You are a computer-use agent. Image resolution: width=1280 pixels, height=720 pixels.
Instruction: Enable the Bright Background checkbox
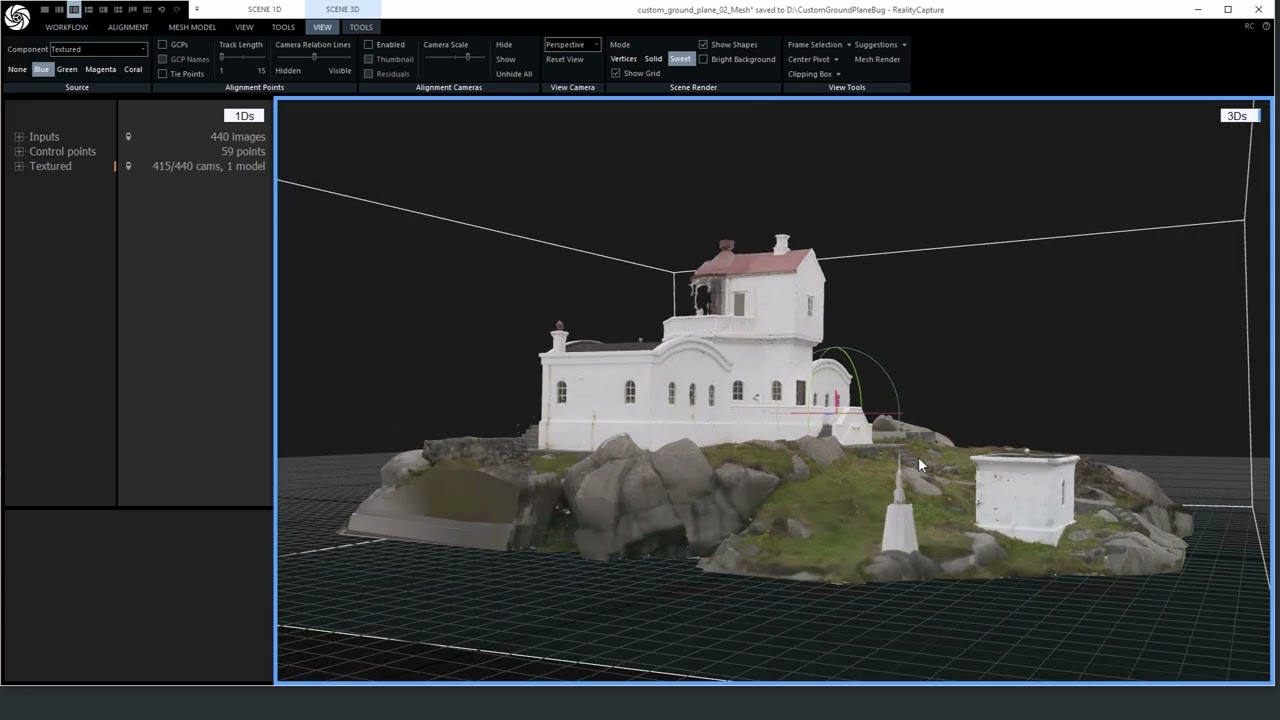click(x=703, y=59)
